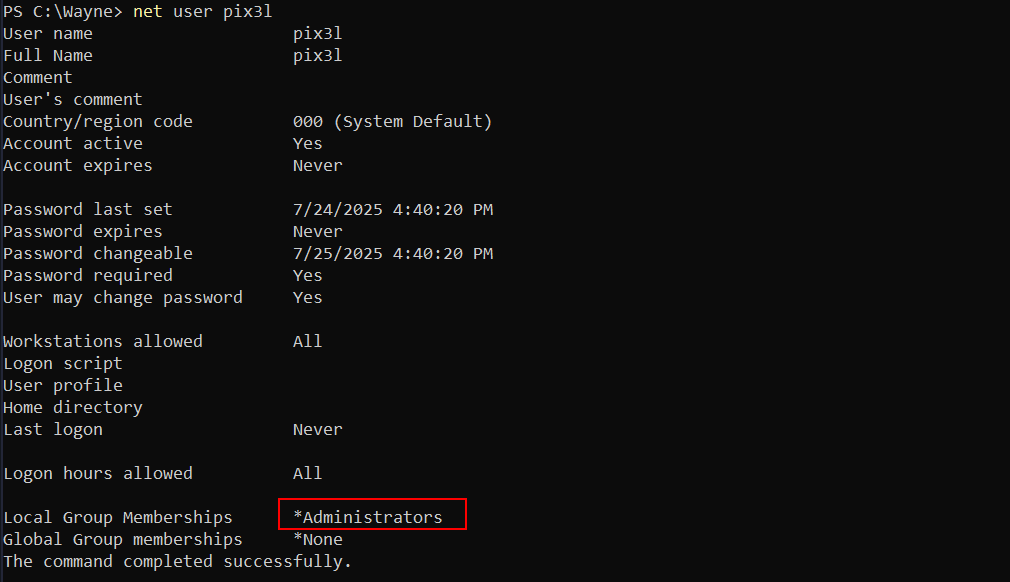Click the 'Logon script' label
Image resolution: width=1010 pixels, height=582 pixels.
click(62, 364)
